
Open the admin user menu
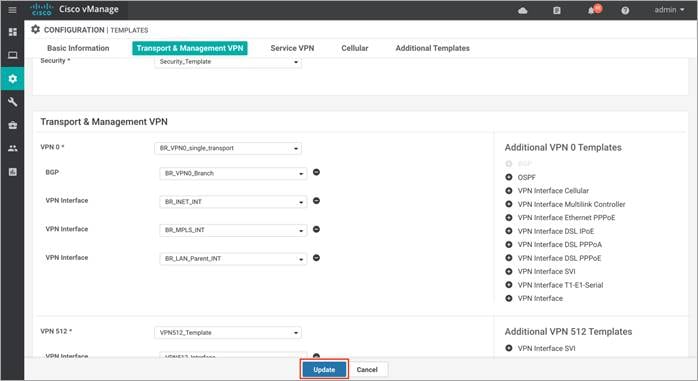point(669,10)
